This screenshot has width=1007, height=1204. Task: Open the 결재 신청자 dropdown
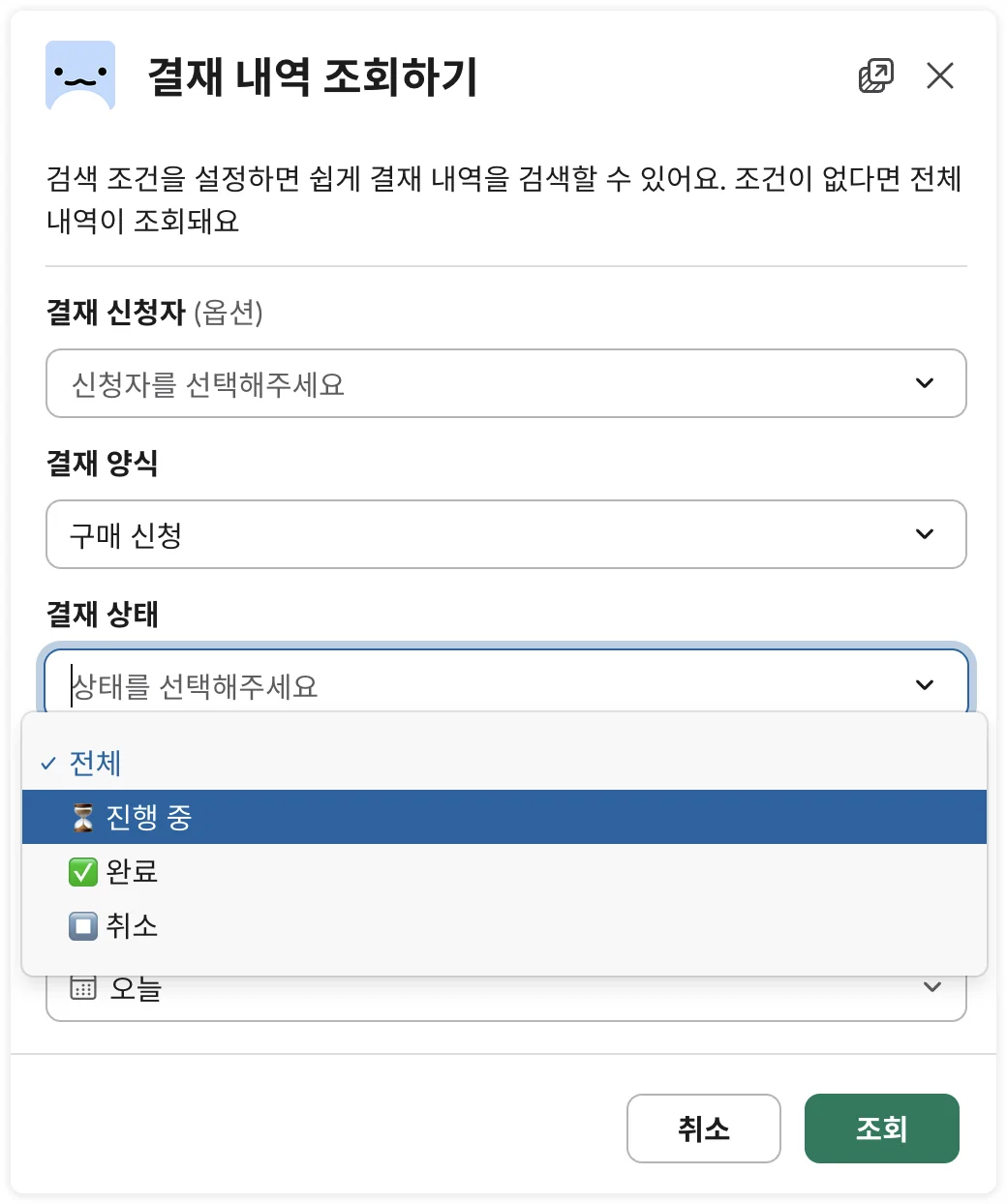click(x=505, y=383)
